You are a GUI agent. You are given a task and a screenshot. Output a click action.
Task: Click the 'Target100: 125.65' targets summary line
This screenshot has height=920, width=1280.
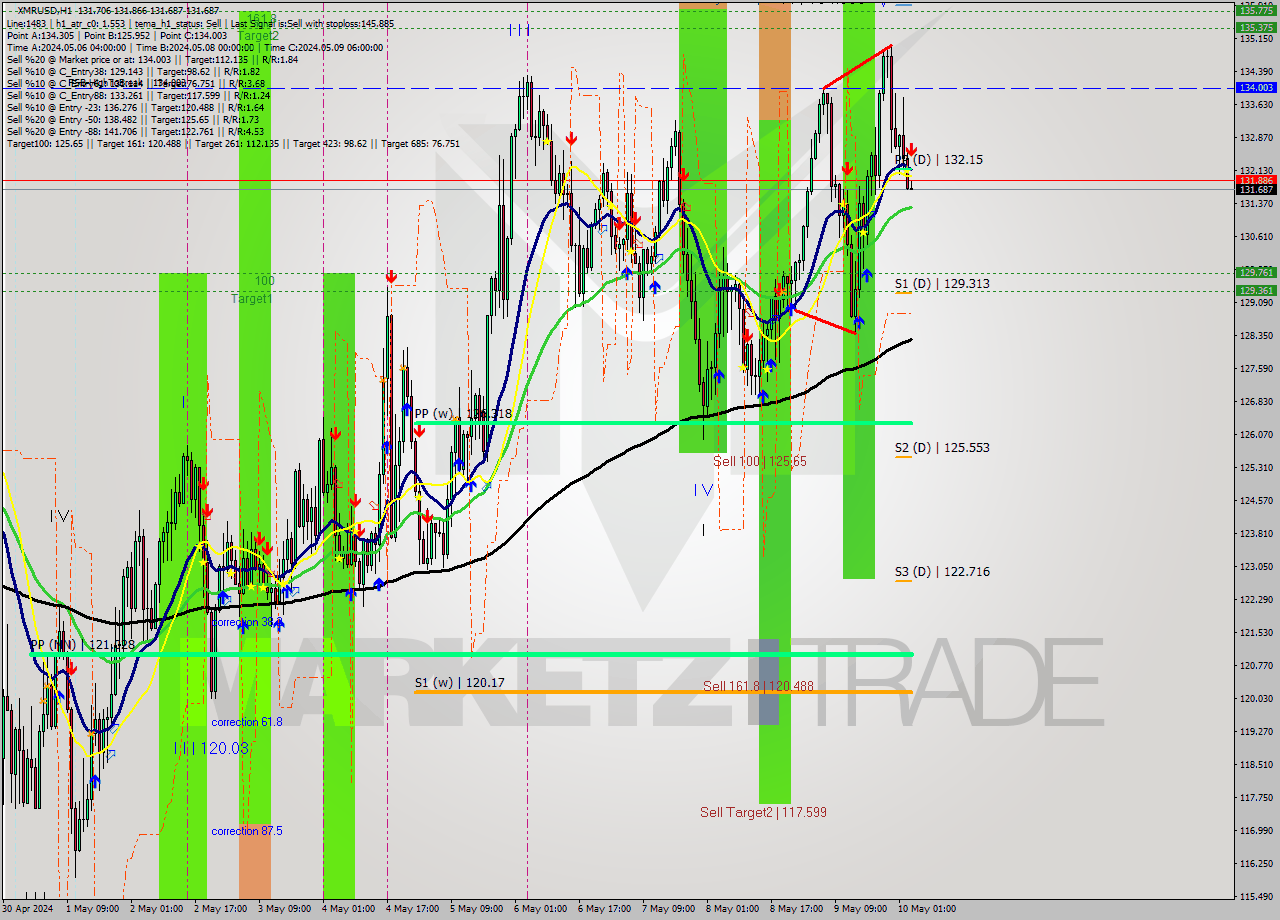tap(233, 144)
